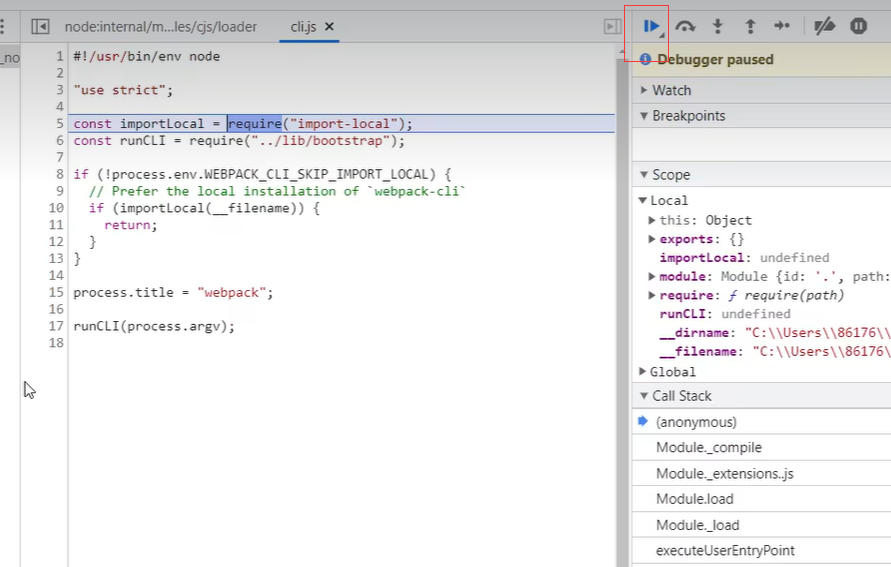
Task: Select Module.load stack frame
Action: pos(761,499)
